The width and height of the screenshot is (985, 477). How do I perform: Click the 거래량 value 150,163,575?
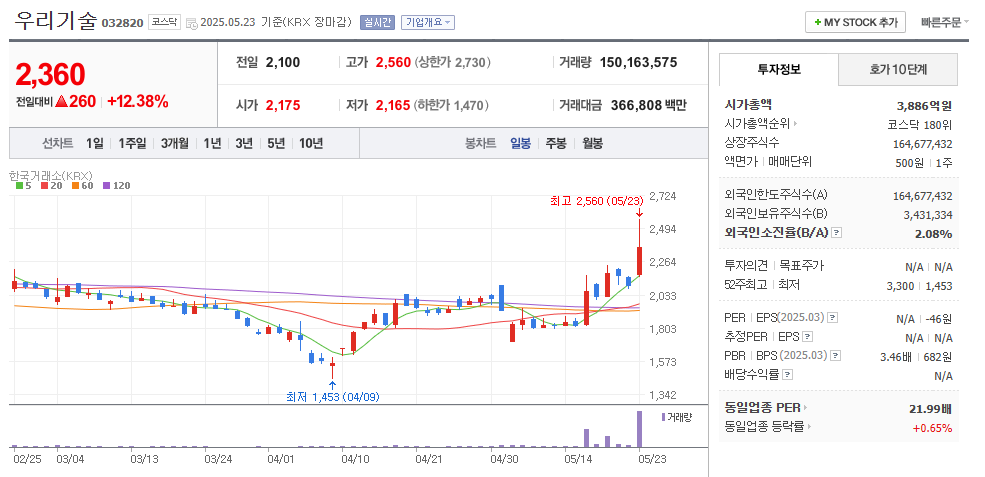pos(638,62)
